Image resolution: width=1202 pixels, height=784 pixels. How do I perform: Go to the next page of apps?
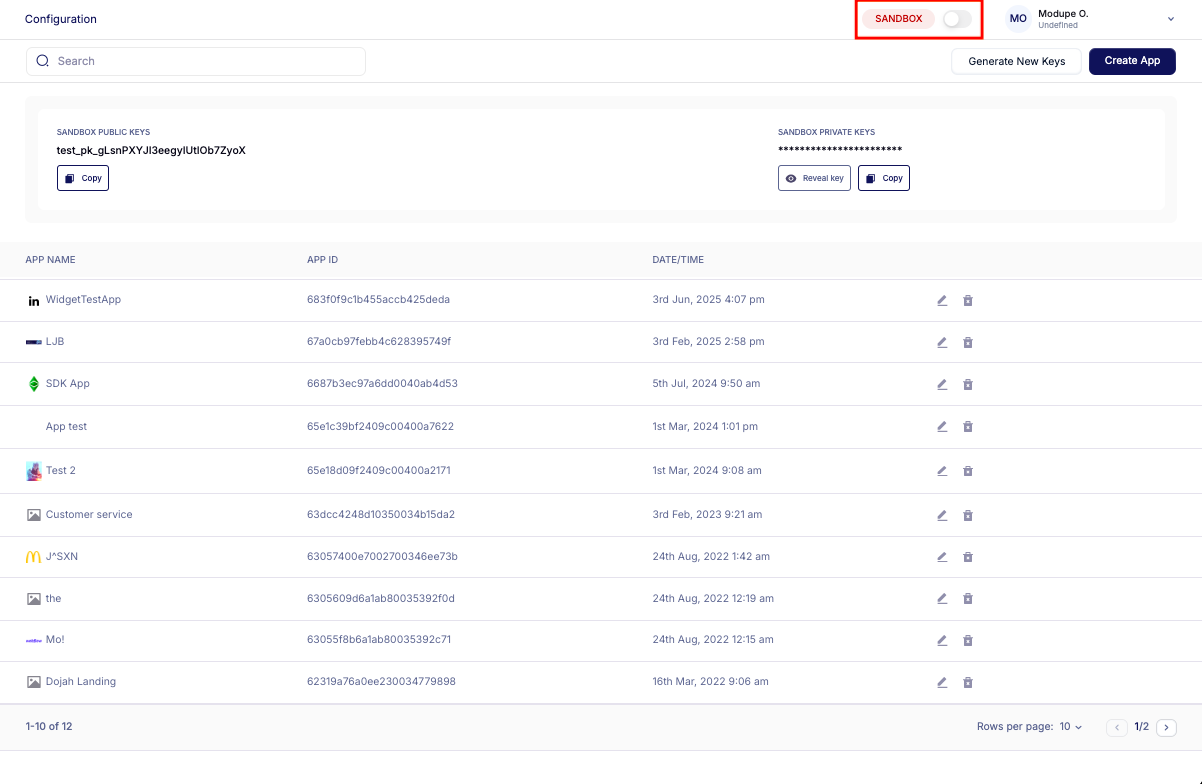(x=1166, y=727)
